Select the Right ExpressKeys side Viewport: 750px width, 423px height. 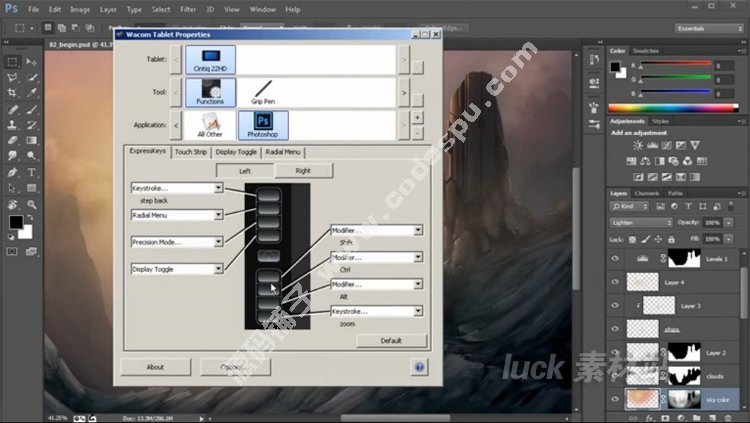pos(303,171)
